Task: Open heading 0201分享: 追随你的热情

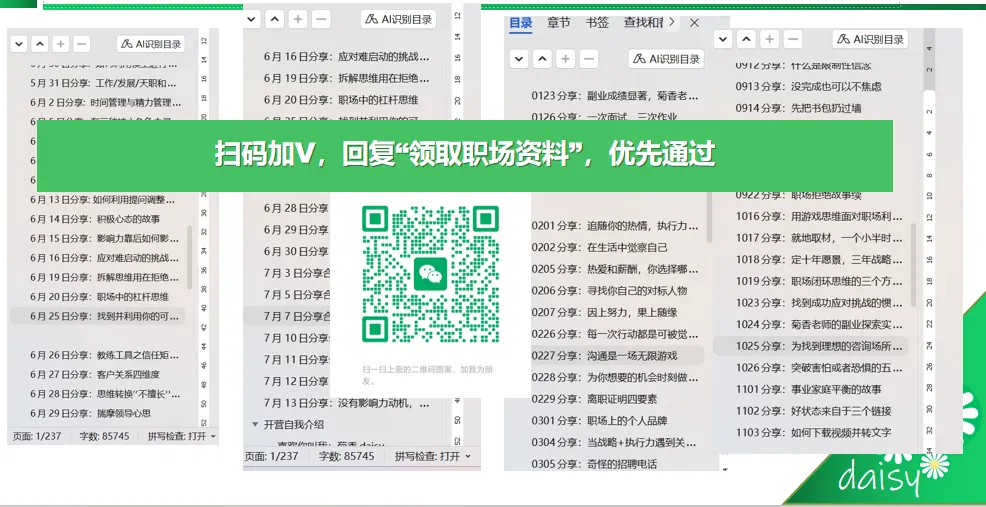Action: [615, 226]
